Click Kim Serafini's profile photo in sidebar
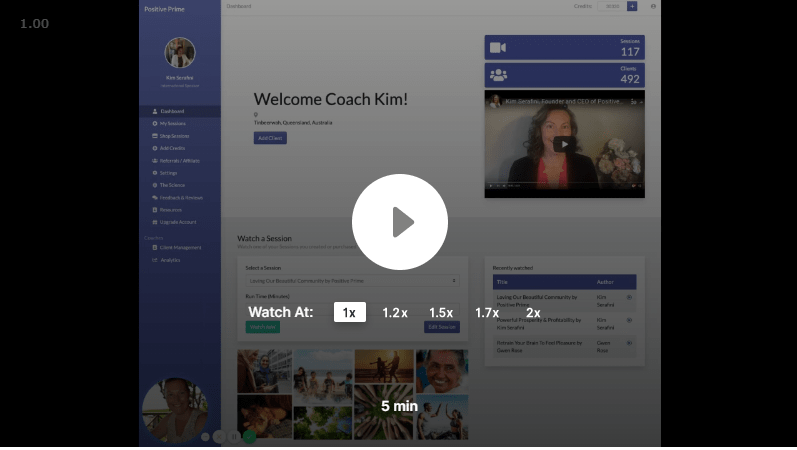This screenshot has width=797, height=450. [179, 52]
